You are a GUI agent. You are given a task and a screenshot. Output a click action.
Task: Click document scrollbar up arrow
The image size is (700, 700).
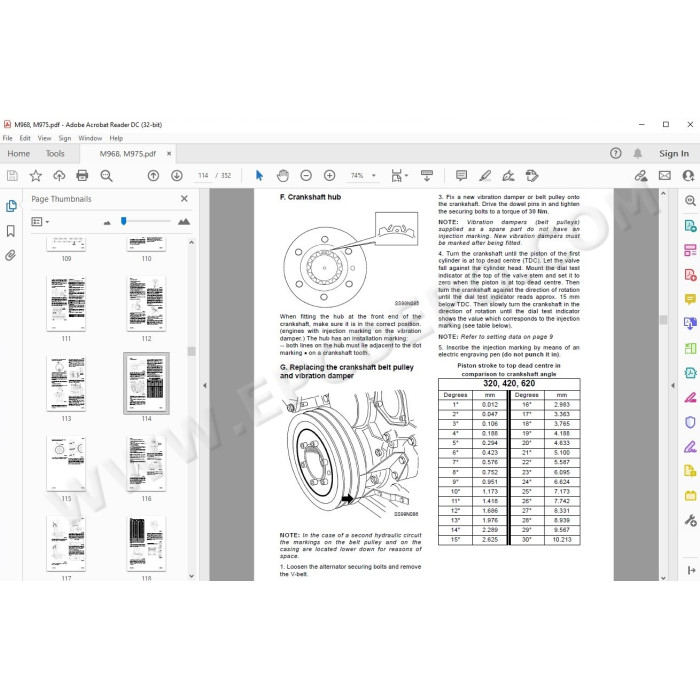[x=663, y=193]
